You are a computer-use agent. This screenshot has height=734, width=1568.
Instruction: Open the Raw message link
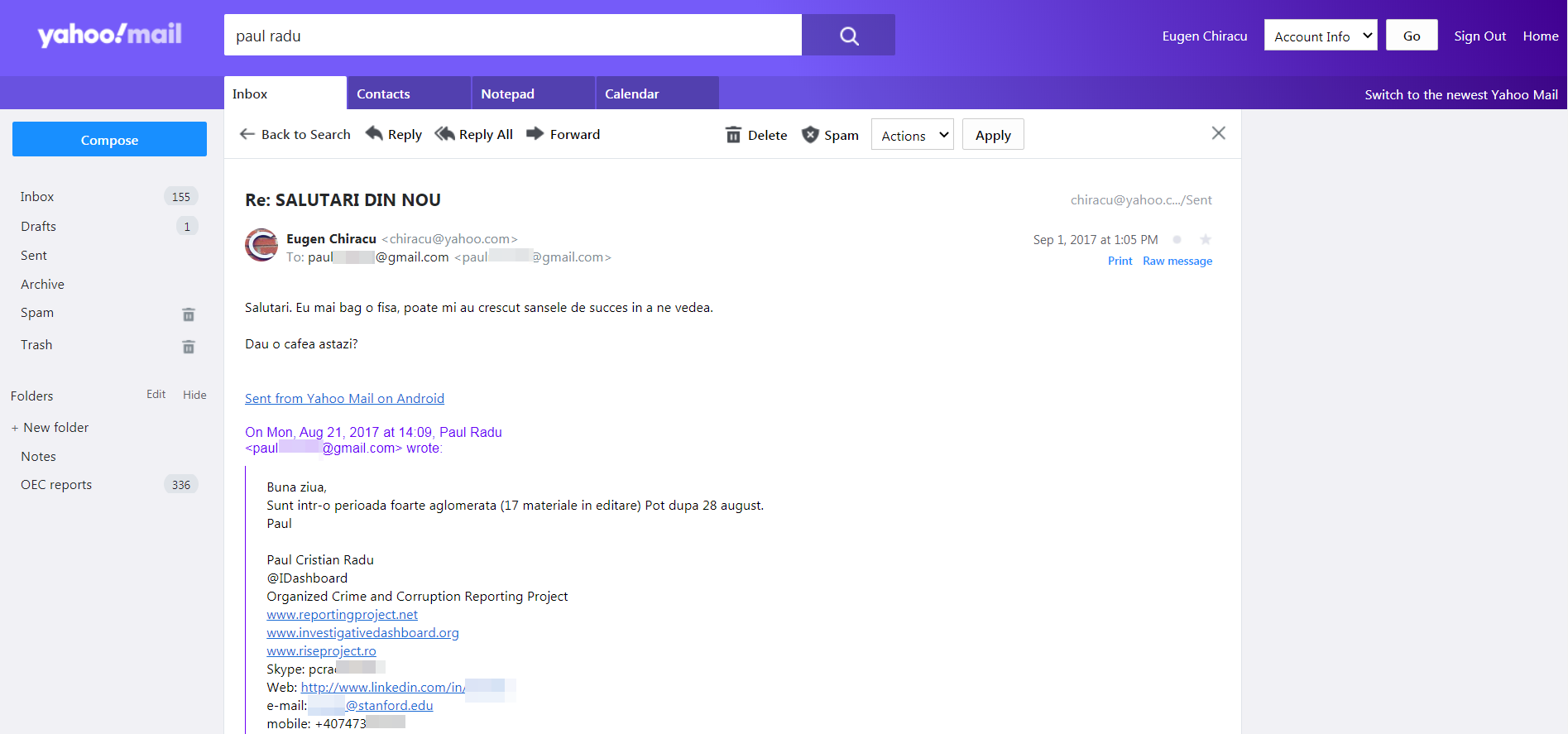point(1177,261)
